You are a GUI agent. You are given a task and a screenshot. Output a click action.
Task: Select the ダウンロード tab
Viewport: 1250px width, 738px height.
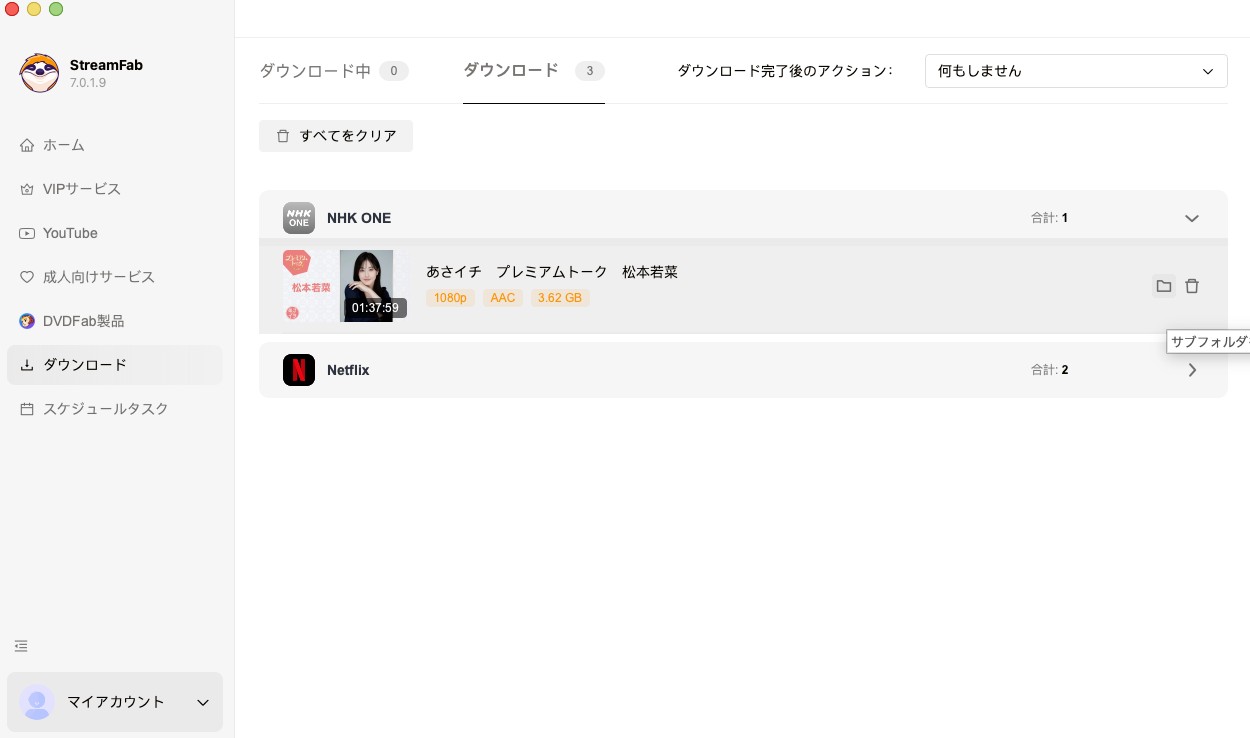(x=511, y=71)
